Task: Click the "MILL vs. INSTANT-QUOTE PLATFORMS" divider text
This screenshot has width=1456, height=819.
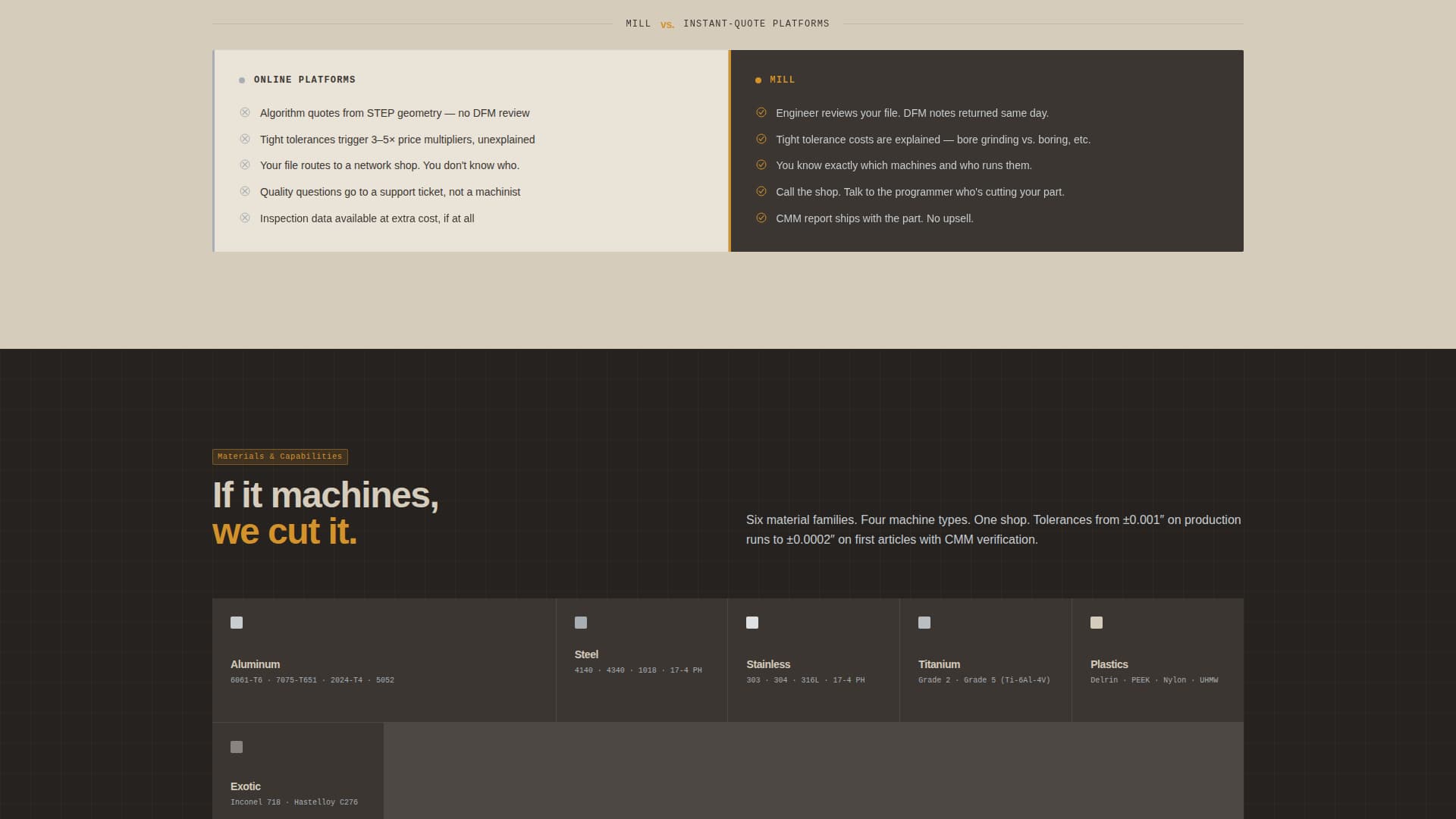Action: (726, 24)
